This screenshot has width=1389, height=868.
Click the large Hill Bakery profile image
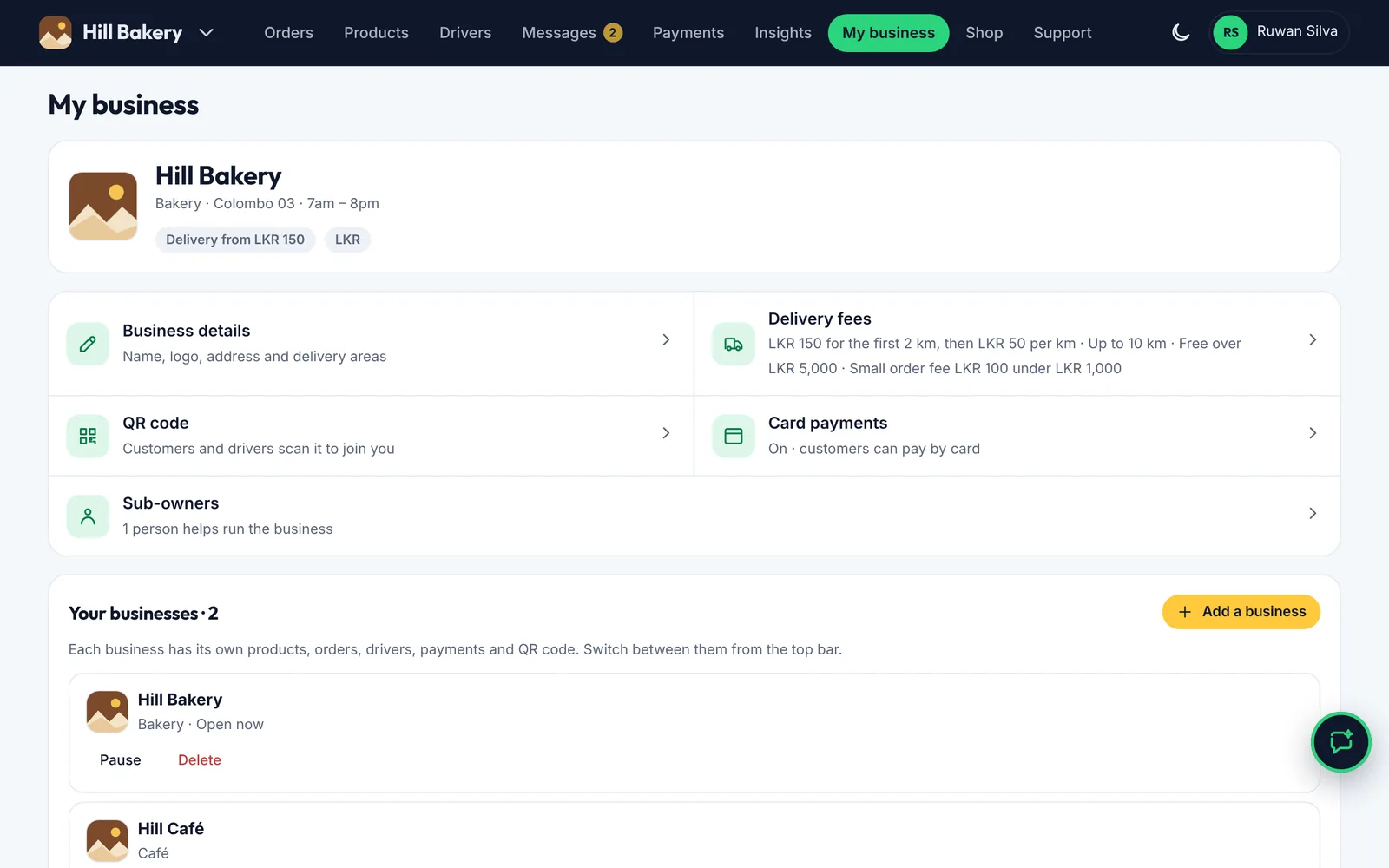(103, 207)
